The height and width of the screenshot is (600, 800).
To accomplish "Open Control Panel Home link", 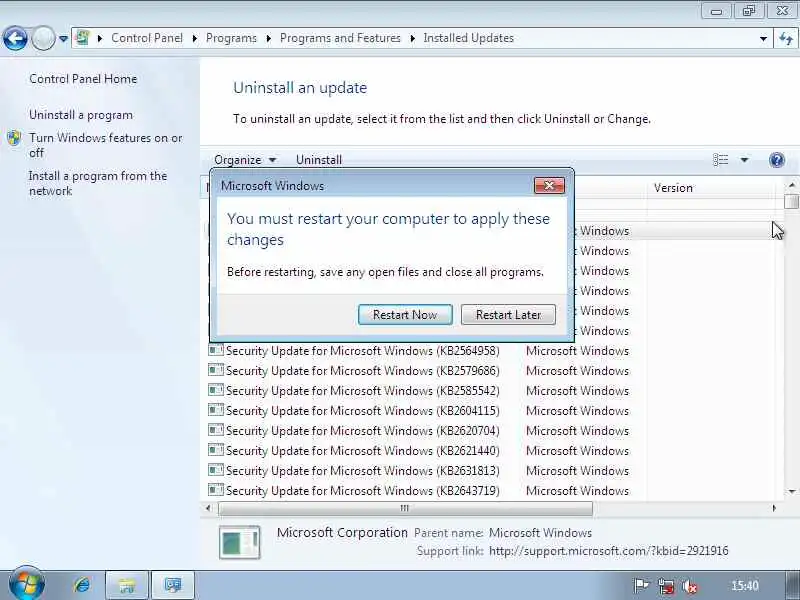I will pyautogui.click(x=83, y=79).
